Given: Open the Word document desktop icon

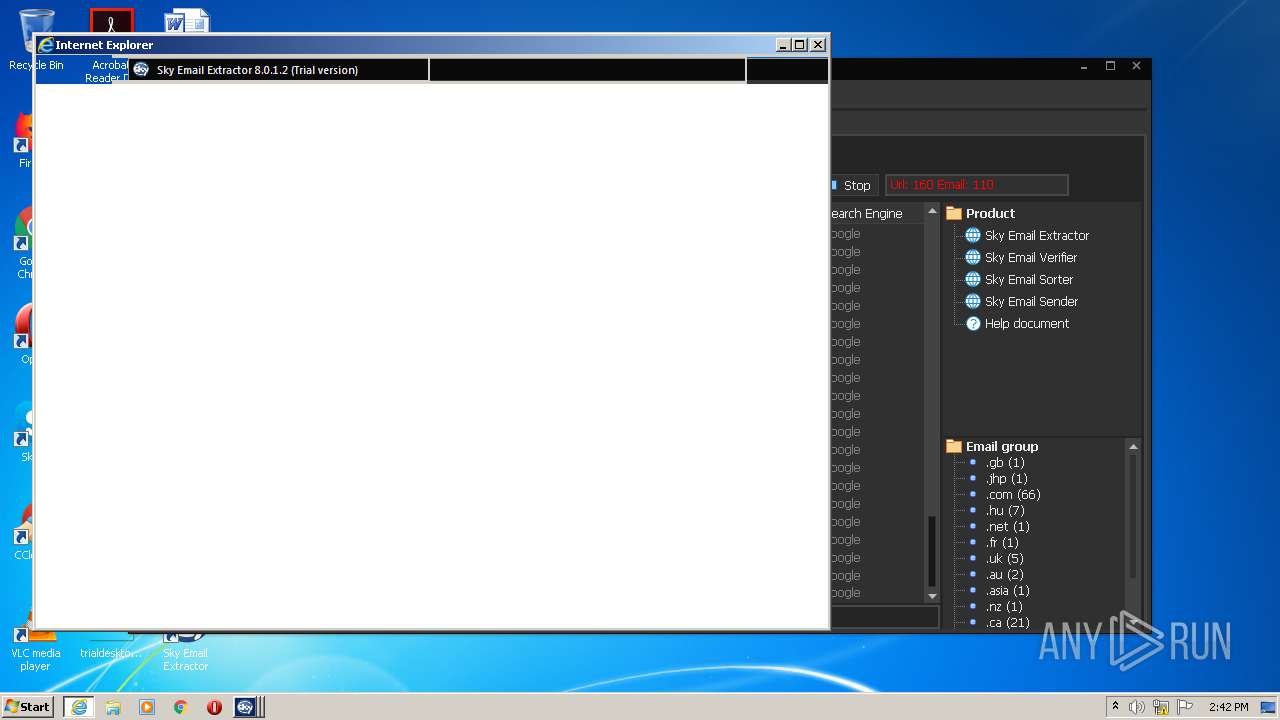Looking at the screenshot, I should click(187, 21).
